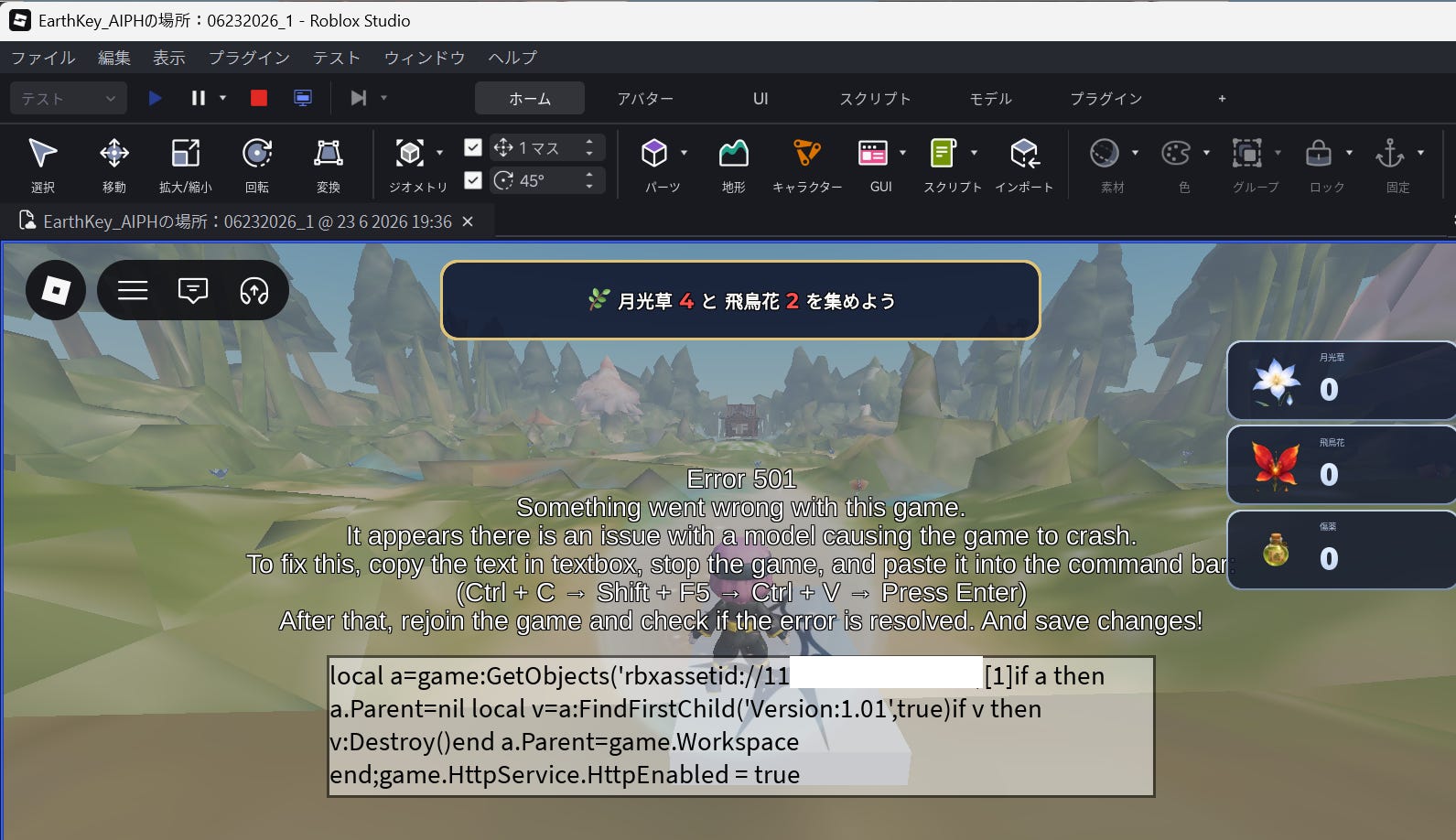Stop the test with red square

[259, 98]
